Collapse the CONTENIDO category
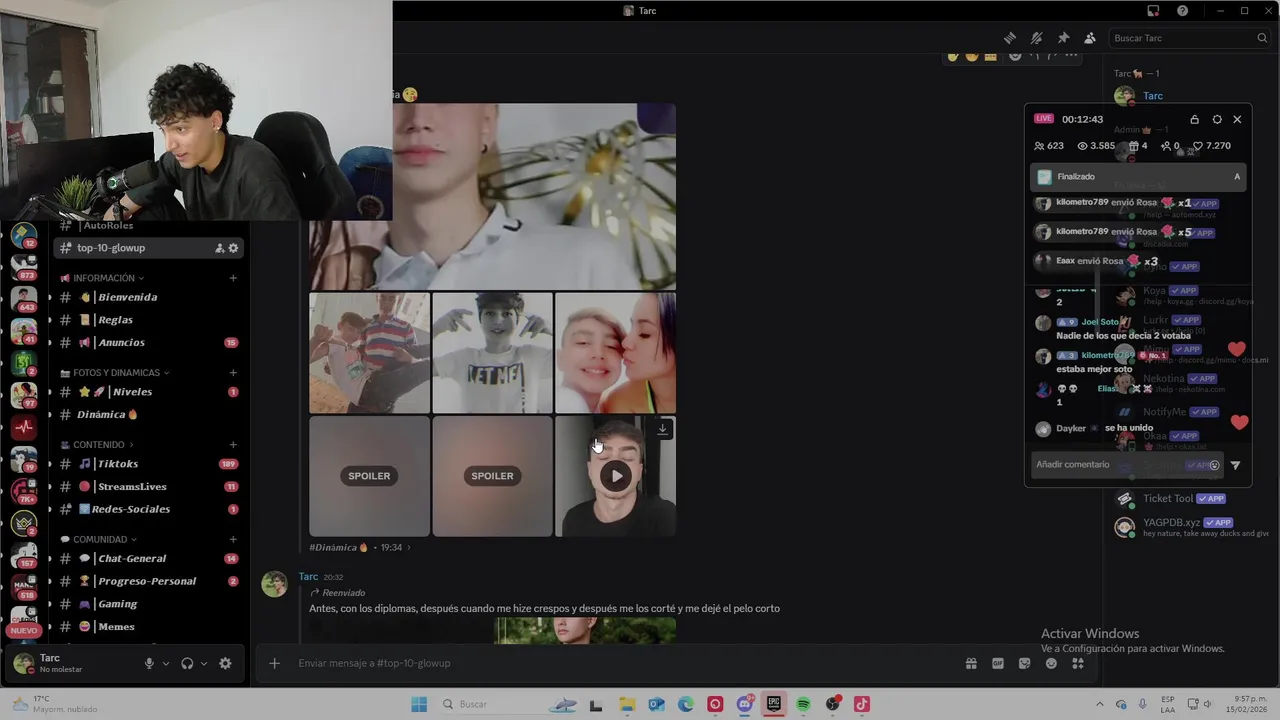The width and height of the screenshot is (1280, 720). (x=97, y=445)
